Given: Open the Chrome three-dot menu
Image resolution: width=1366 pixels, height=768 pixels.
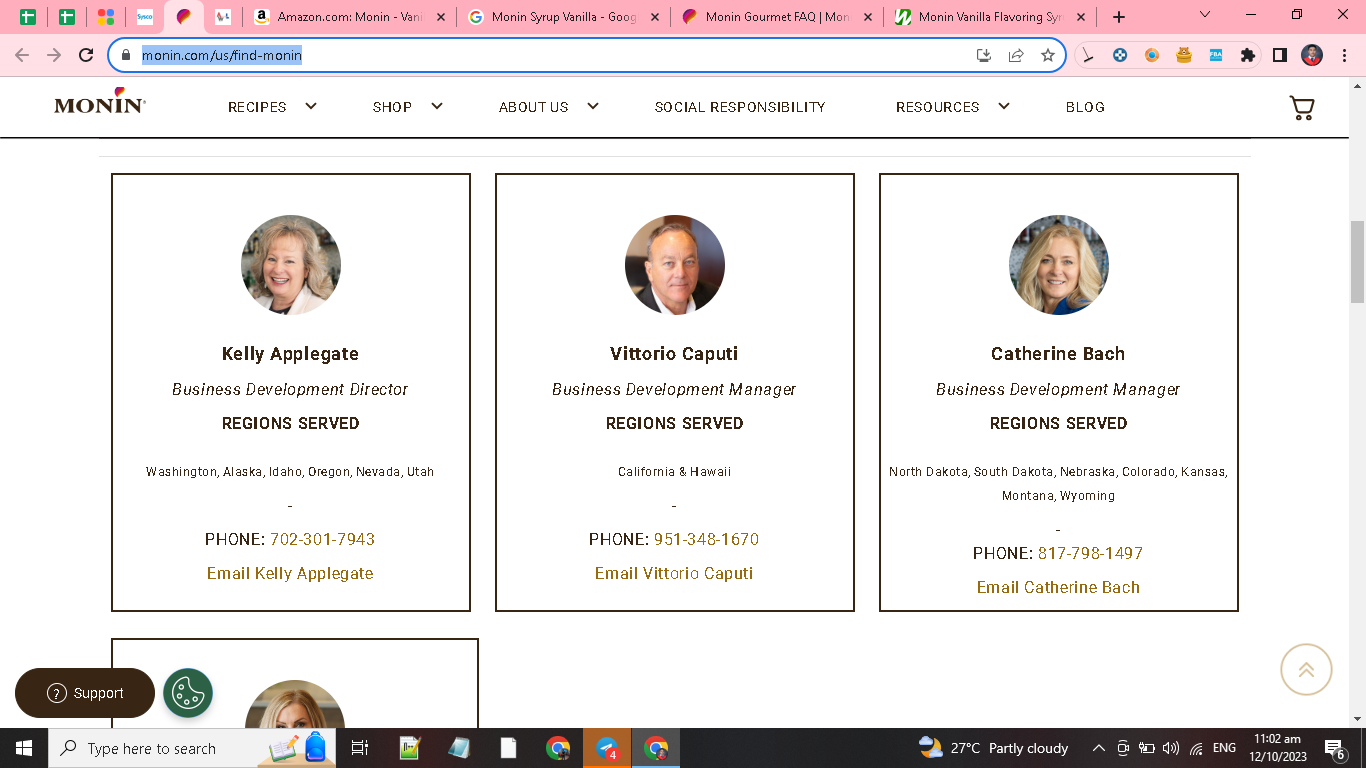Looking at the screenshot, I should point(1343,56).
